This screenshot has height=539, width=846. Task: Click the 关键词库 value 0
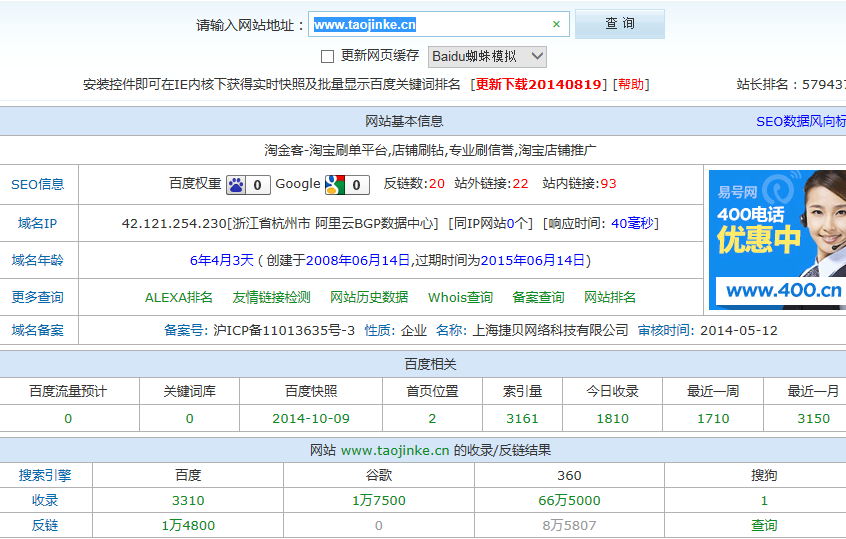189,419
